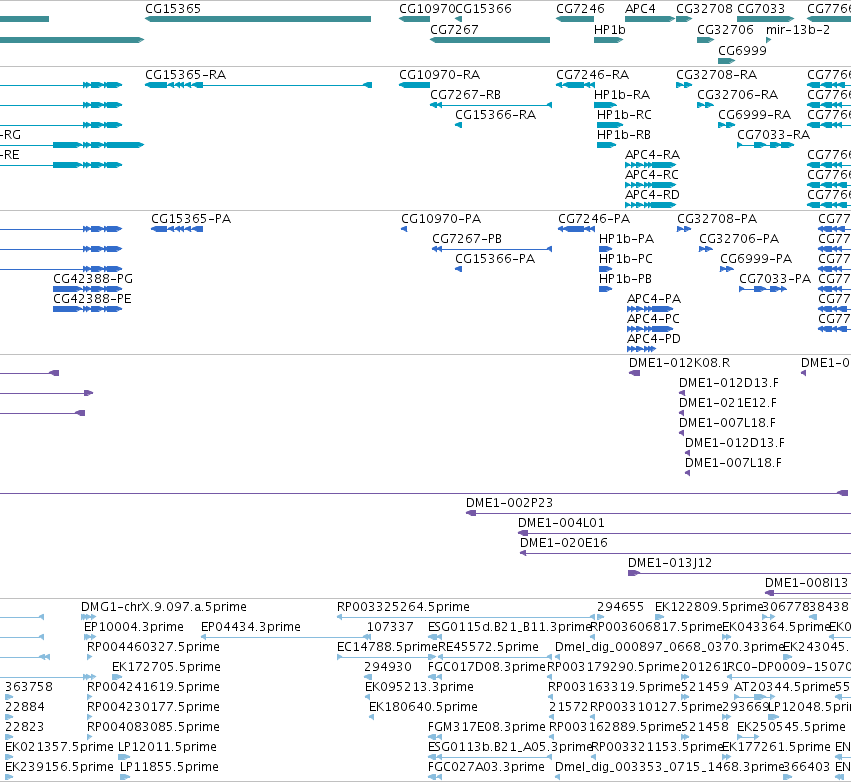Select EST EK250545.5prime

[x=791, y=727]
